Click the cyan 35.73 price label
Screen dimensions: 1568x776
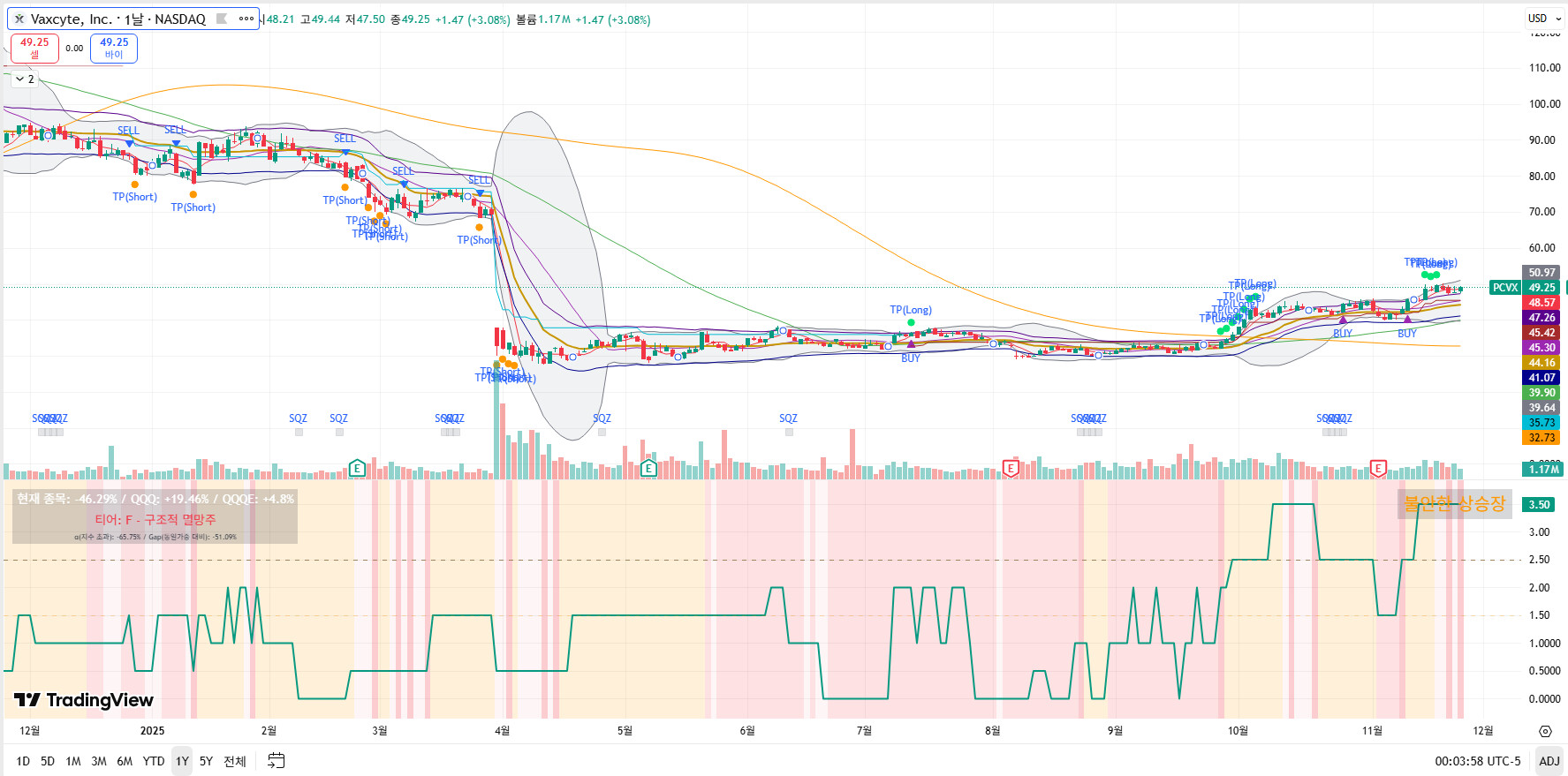pos(1541,423)
